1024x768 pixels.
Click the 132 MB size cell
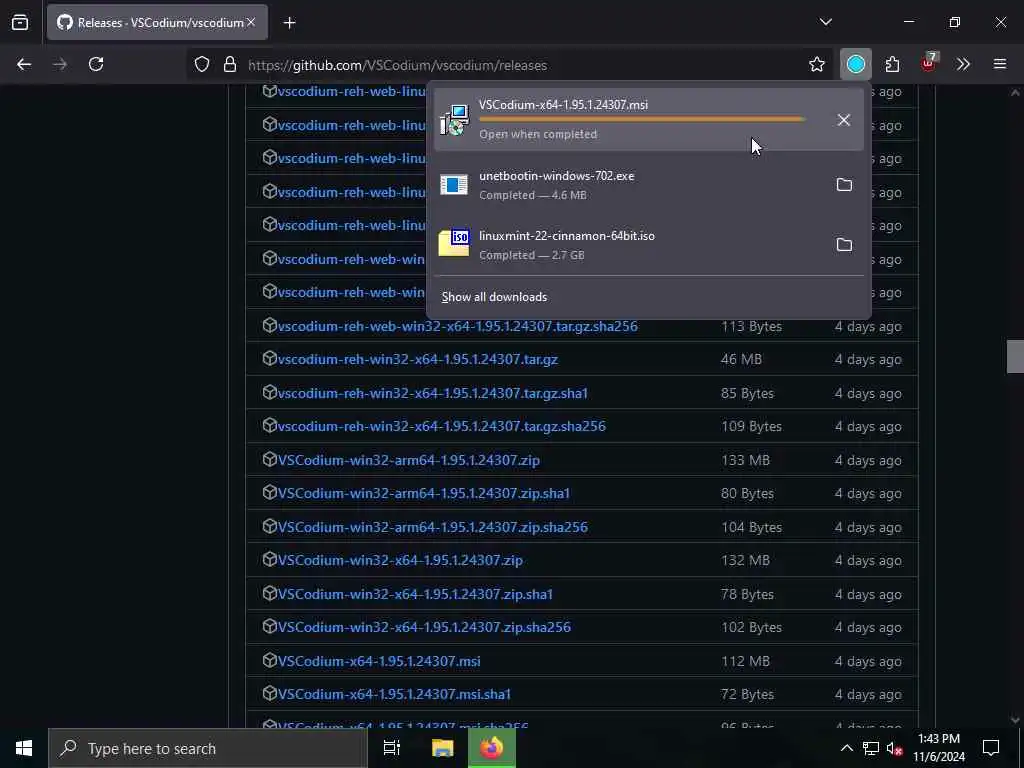coord(745,560)
